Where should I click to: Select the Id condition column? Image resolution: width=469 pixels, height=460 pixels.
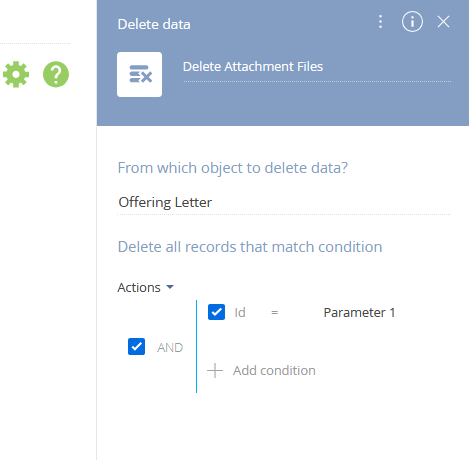240,313
